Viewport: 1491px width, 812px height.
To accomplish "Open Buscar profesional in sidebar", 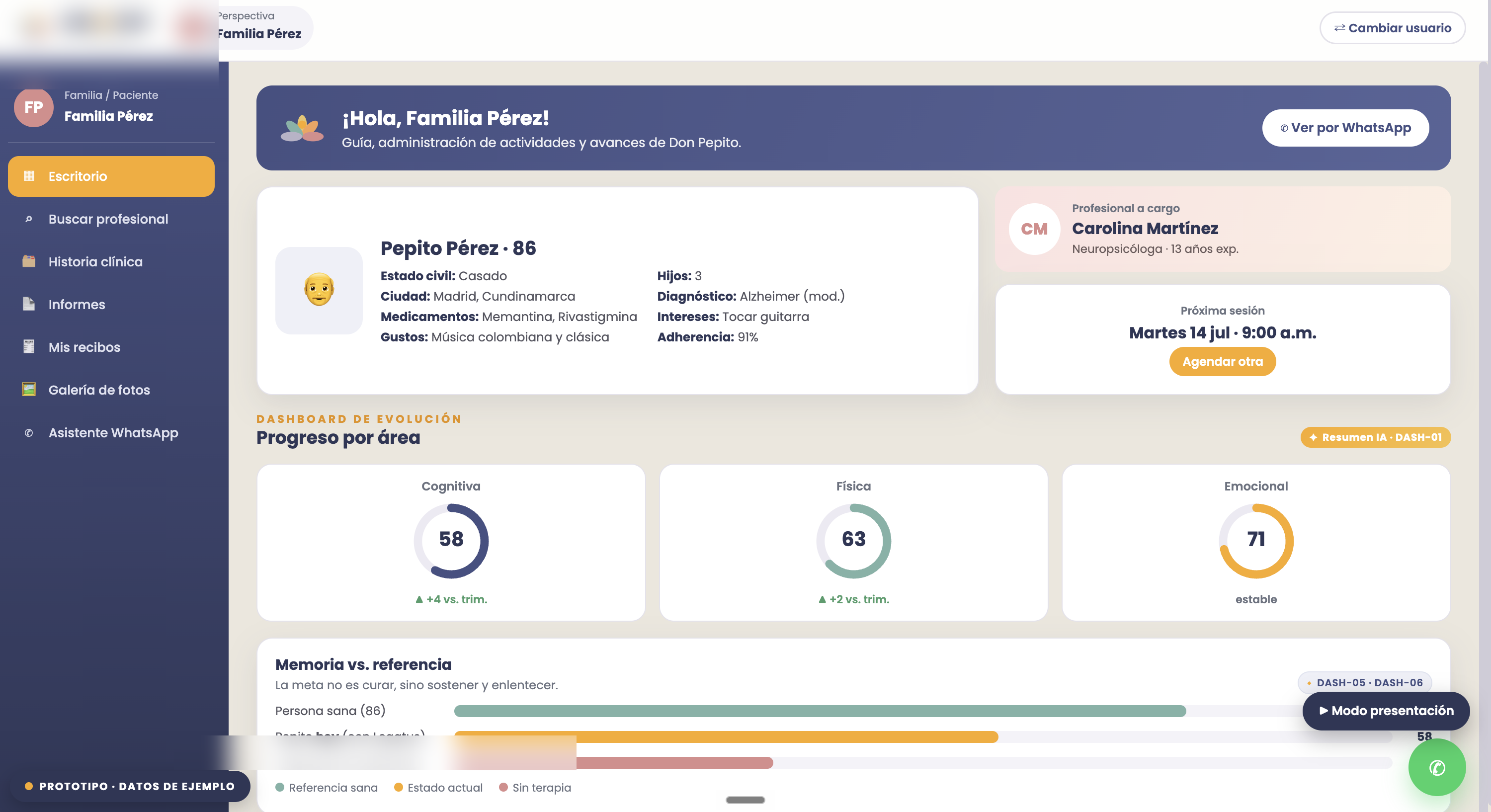I will tap(111, 219).
